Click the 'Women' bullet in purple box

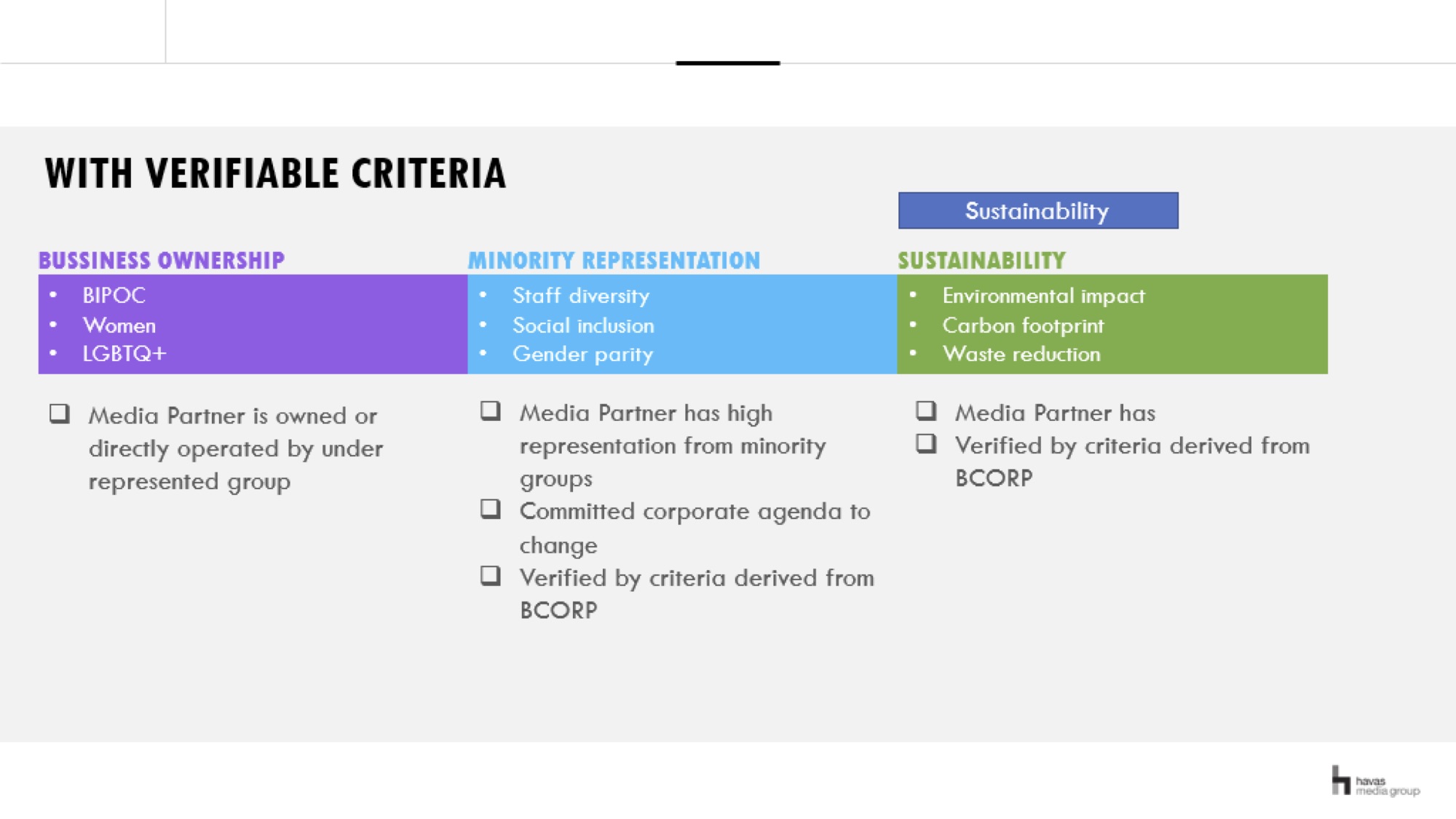119,325
